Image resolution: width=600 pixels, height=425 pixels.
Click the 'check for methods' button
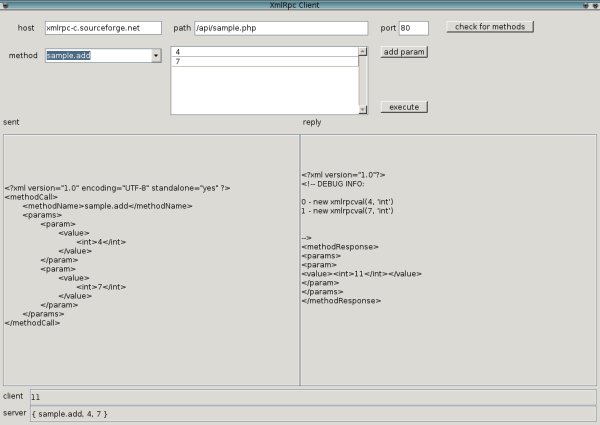(x=490, y=26)
